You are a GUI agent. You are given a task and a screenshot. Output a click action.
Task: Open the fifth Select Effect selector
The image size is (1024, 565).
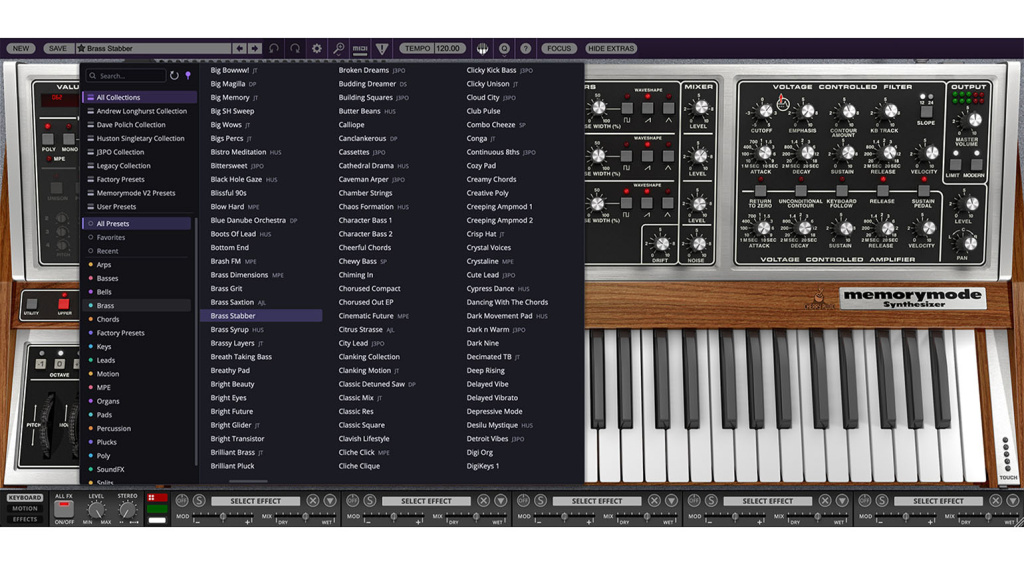[x=938, y=501]
